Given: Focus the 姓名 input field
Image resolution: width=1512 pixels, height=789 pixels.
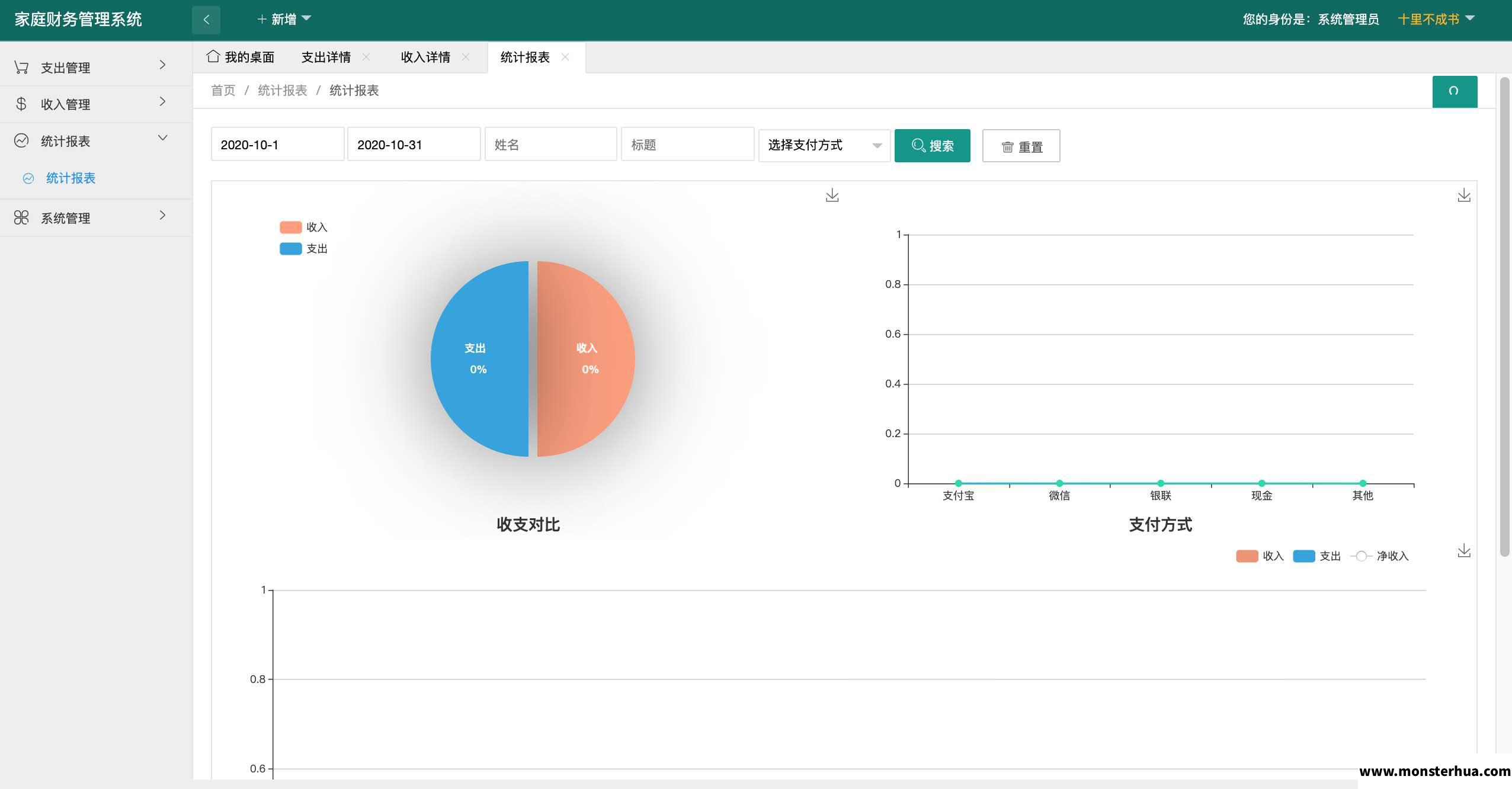Looking at the screenshot, I should (x=551, y=145).
